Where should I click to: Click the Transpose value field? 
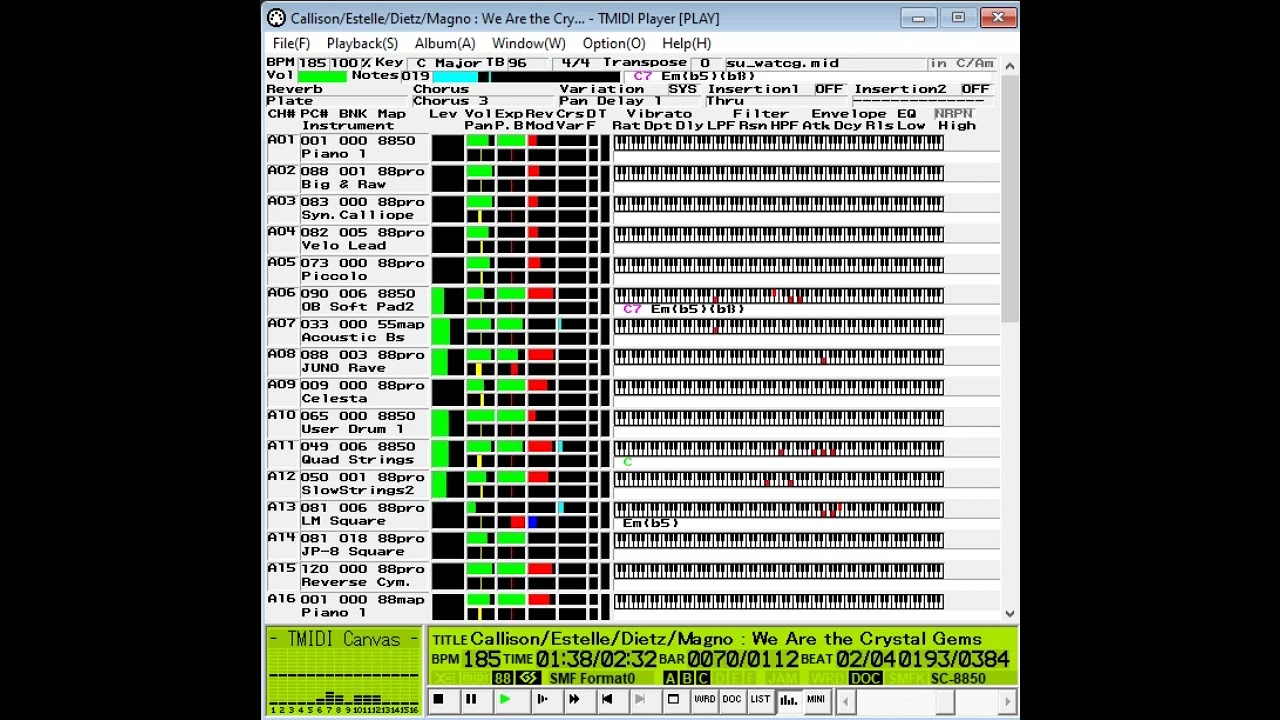704,63
